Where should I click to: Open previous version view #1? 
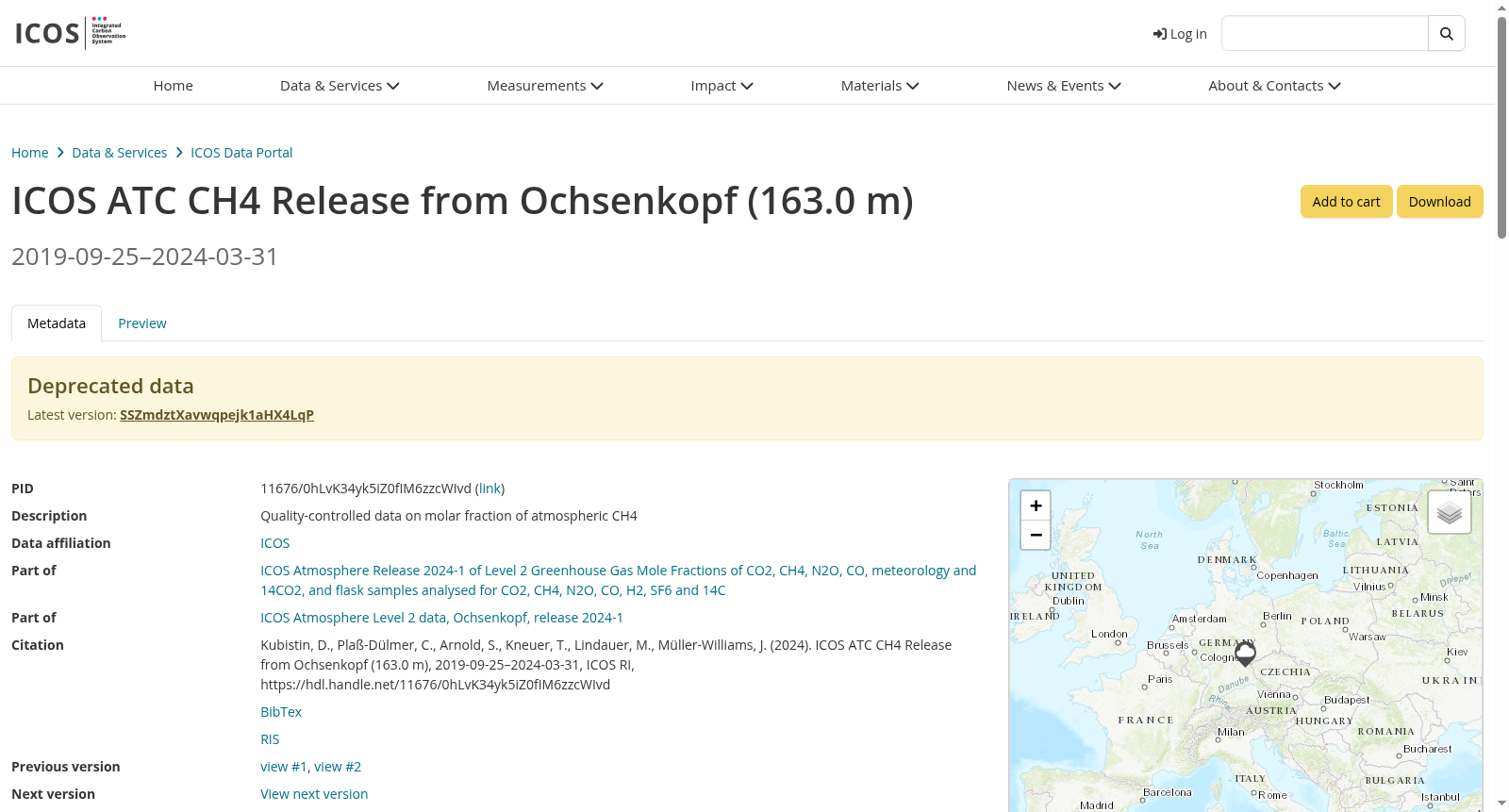pos(284,767)
